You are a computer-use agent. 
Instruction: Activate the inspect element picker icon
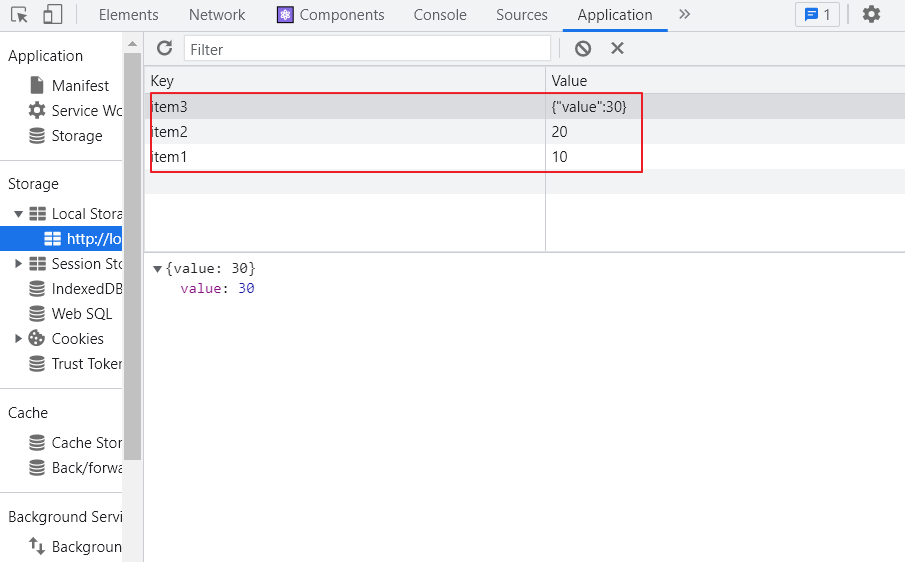19,15
